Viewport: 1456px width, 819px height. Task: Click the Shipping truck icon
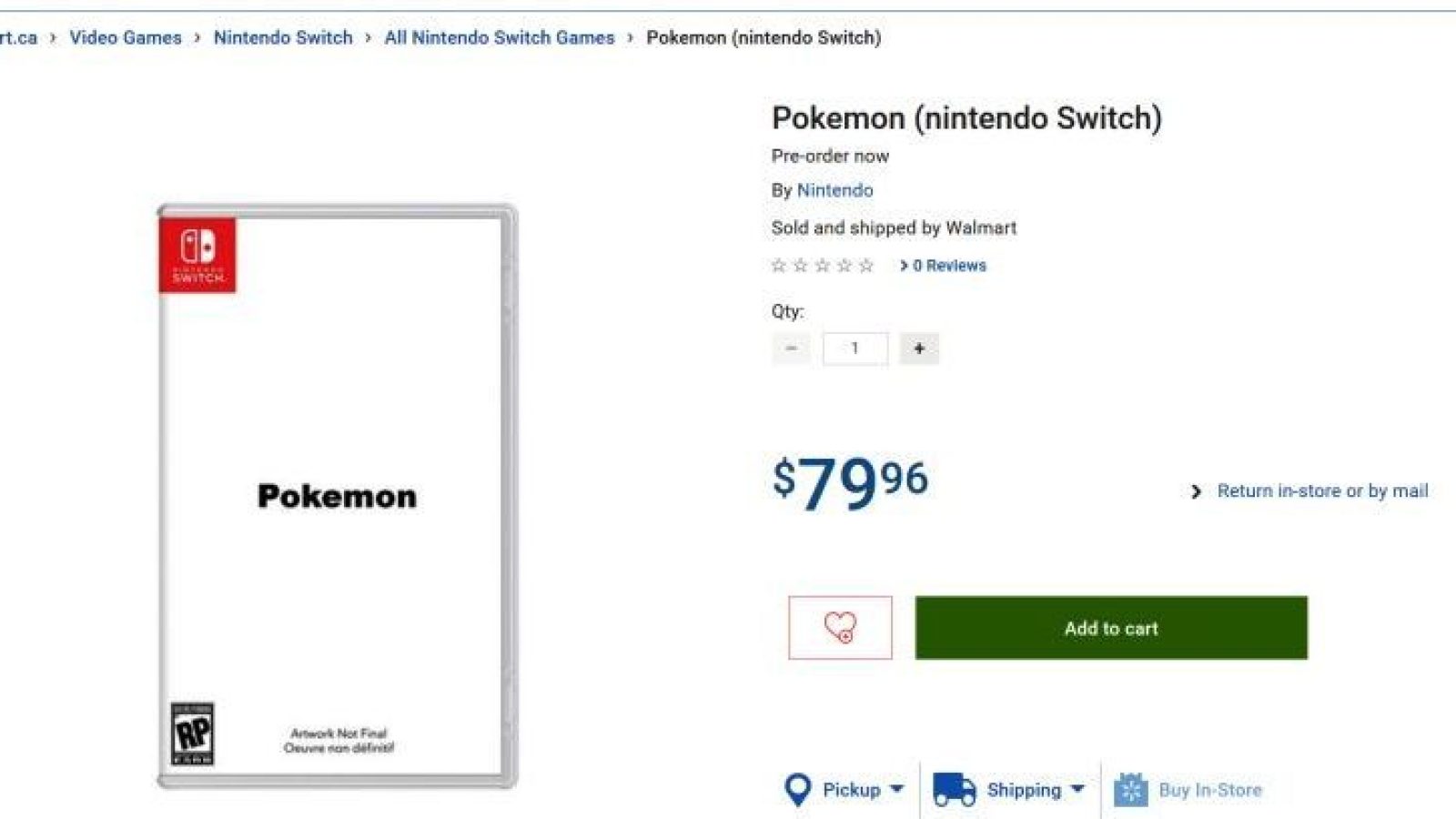tap(954, 789)
